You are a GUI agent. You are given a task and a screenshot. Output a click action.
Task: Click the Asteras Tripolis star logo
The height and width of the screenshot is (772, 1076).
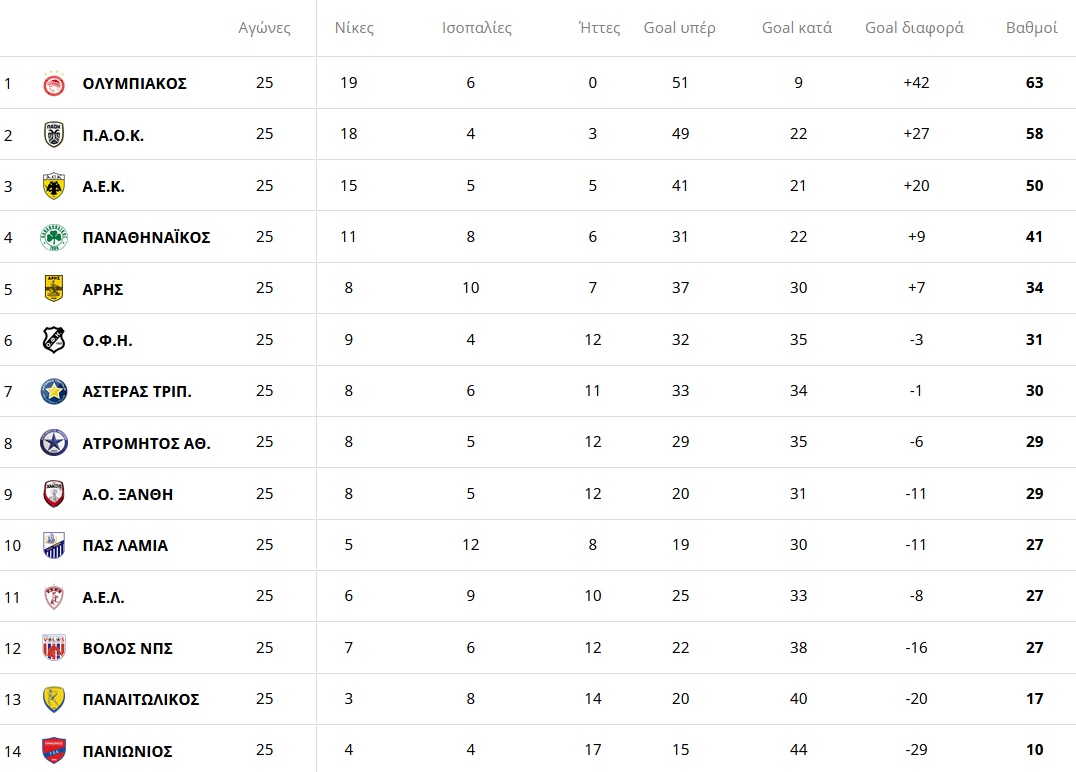click(54, 392)
